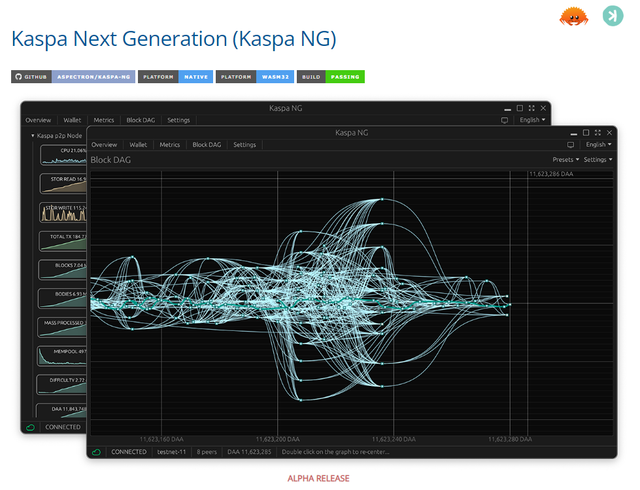640x490 pixels.
Task: Click the Build Passing badge
Action: point(331,77)
